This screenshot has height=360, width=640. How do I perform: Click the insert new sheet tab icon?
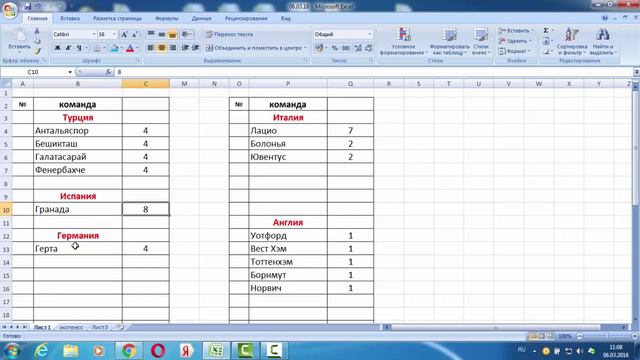click(x=120, y=327)
